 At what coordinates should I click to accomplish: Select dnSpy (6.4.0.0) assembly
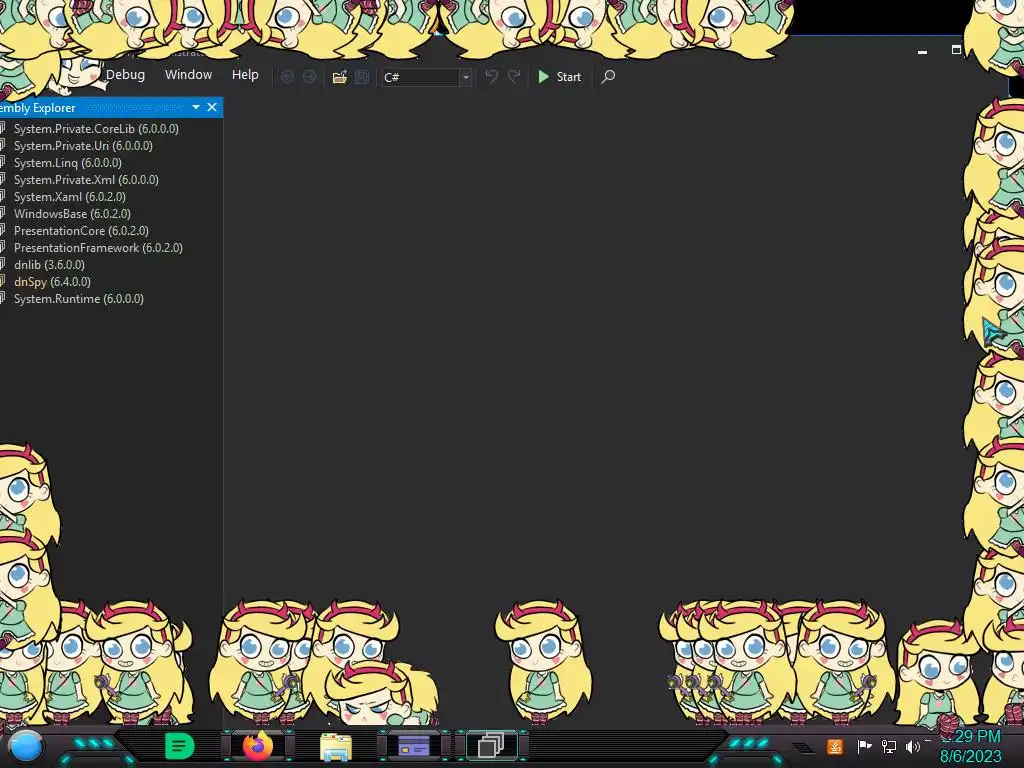52,281
